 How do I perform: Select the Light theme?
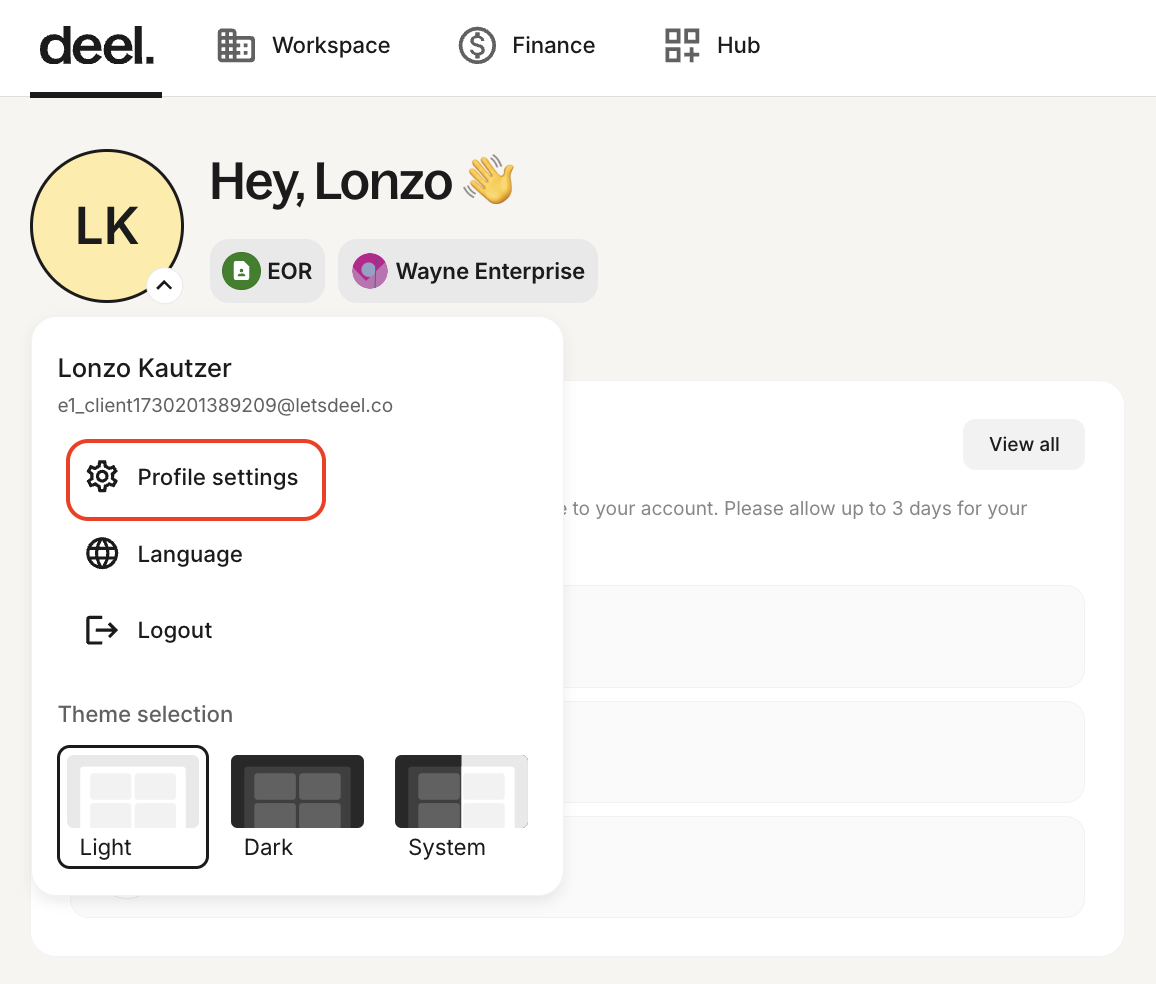pos(132,806)
